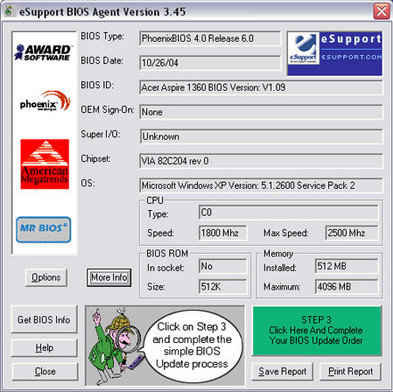The image size is (393, 392).
Task: Click the Super I/O field showing Unknown
Action: [x=261, y=136]
